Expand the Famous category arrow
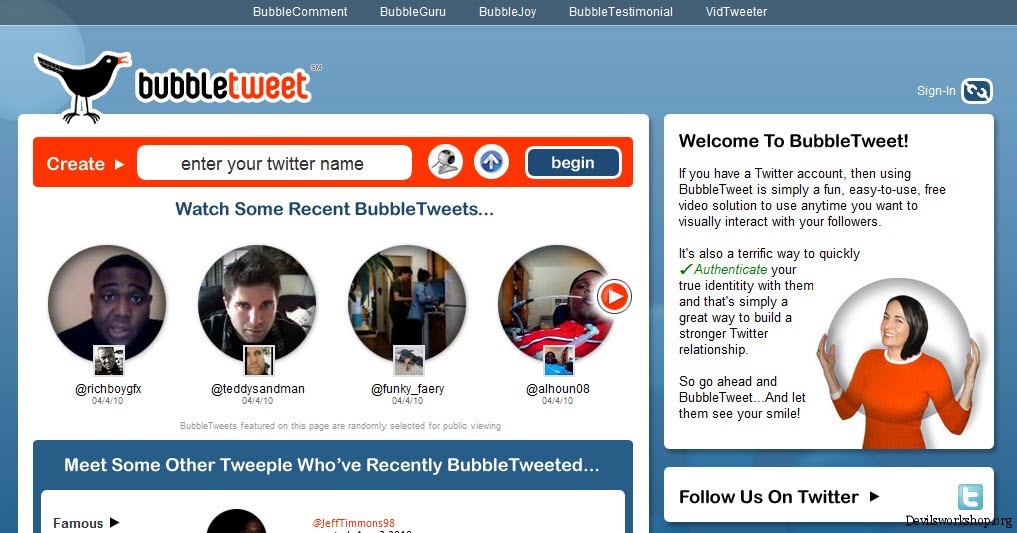 click(115, 522)
